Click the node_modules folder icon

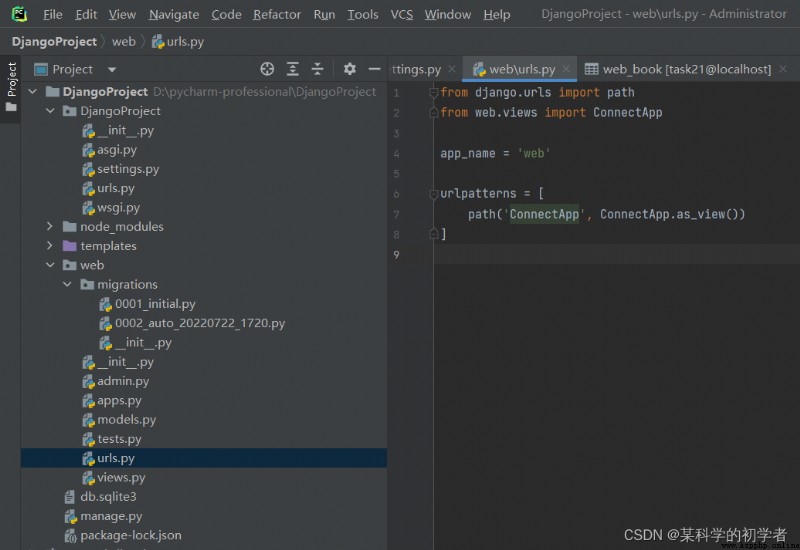(69, 227)
